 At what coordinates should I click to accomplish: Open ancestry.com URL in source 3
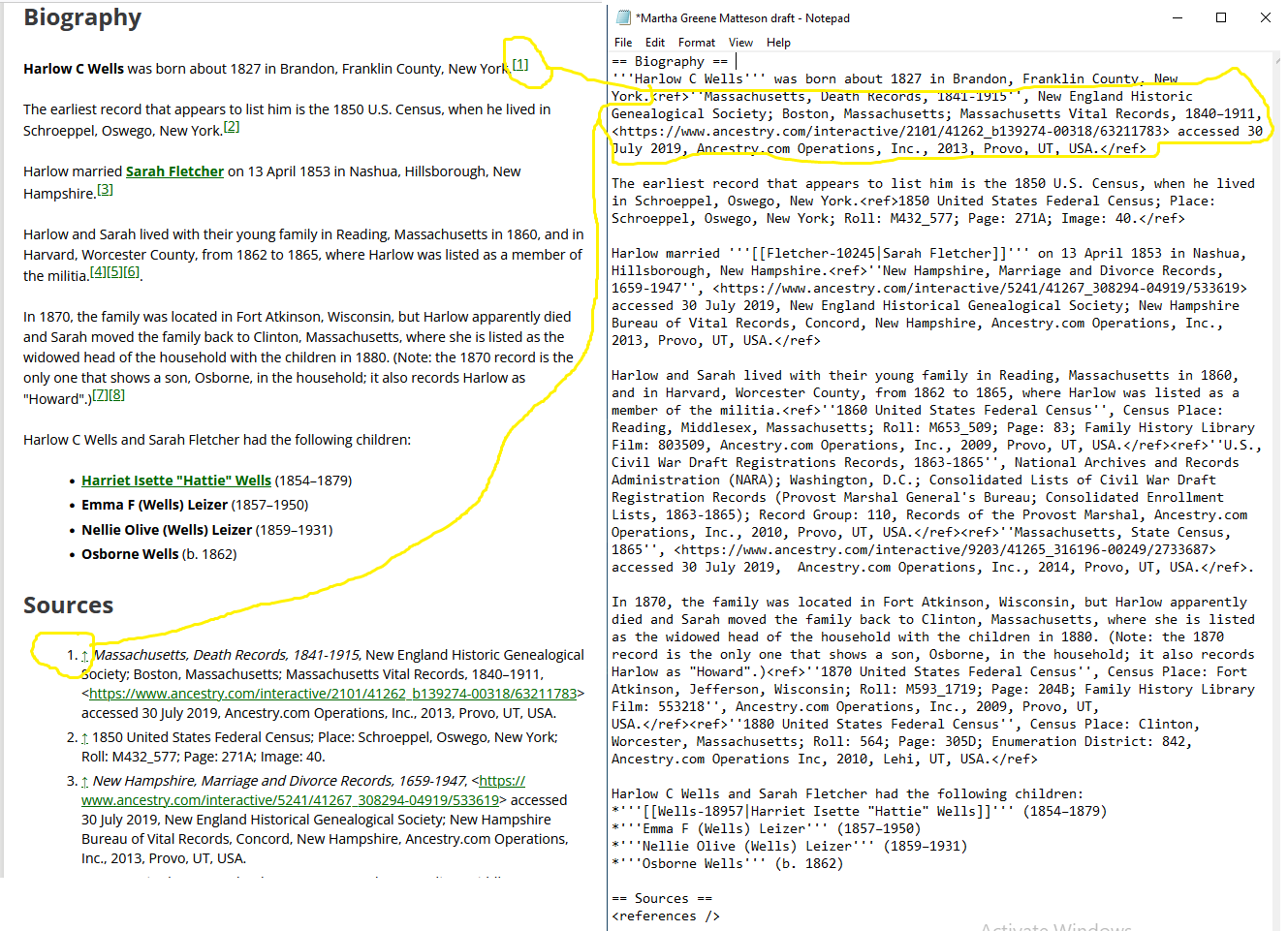pos(290,800)
